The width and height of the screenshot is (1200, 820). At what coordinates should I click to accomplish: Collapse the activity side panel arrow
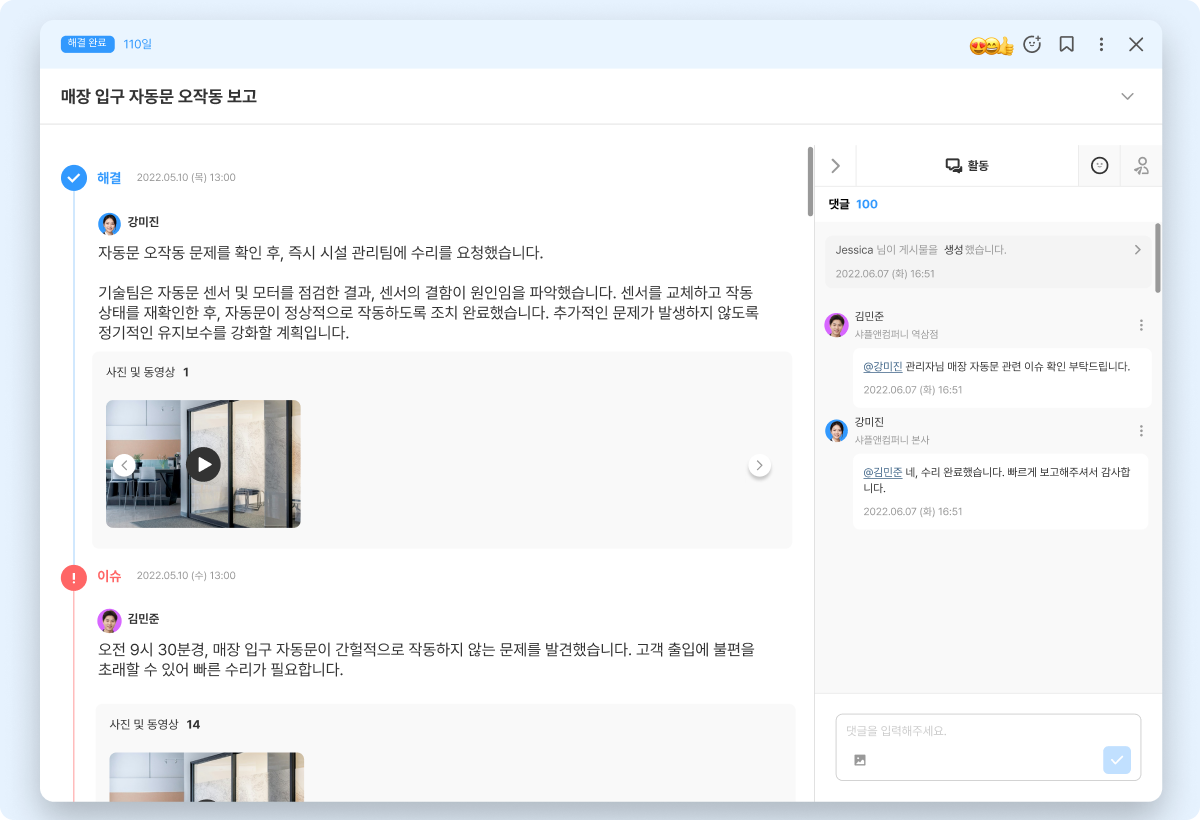click(836, 166)
